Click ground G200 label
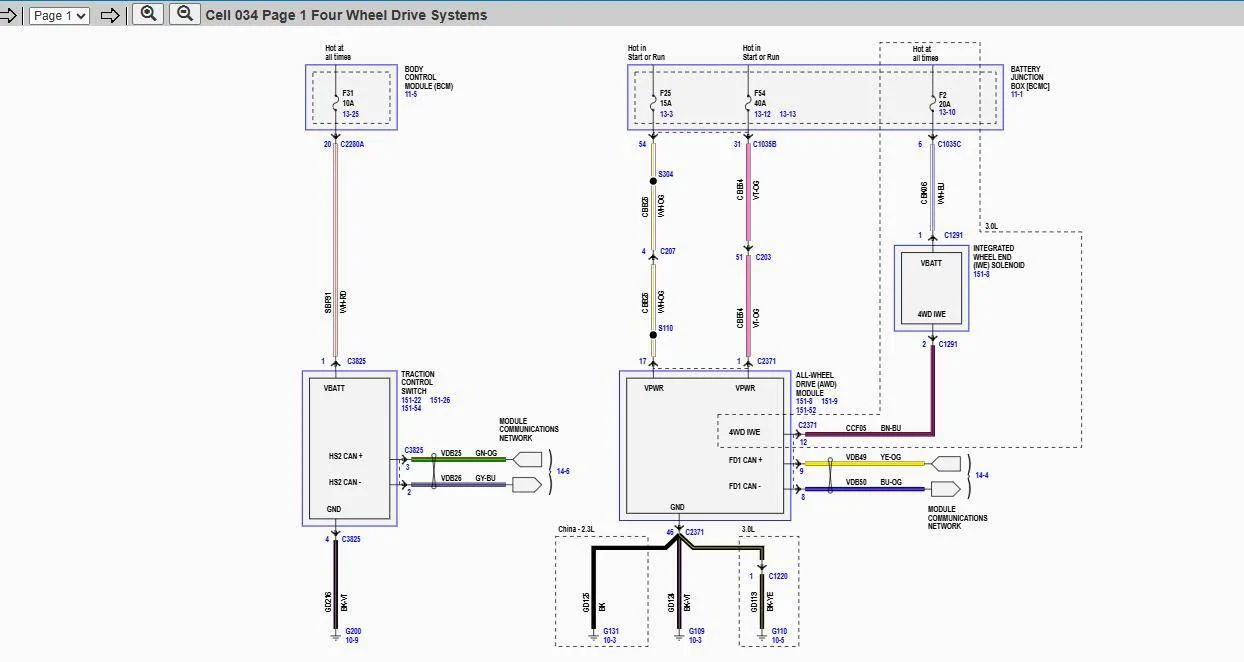1244x662 pixels. (353, 632)
